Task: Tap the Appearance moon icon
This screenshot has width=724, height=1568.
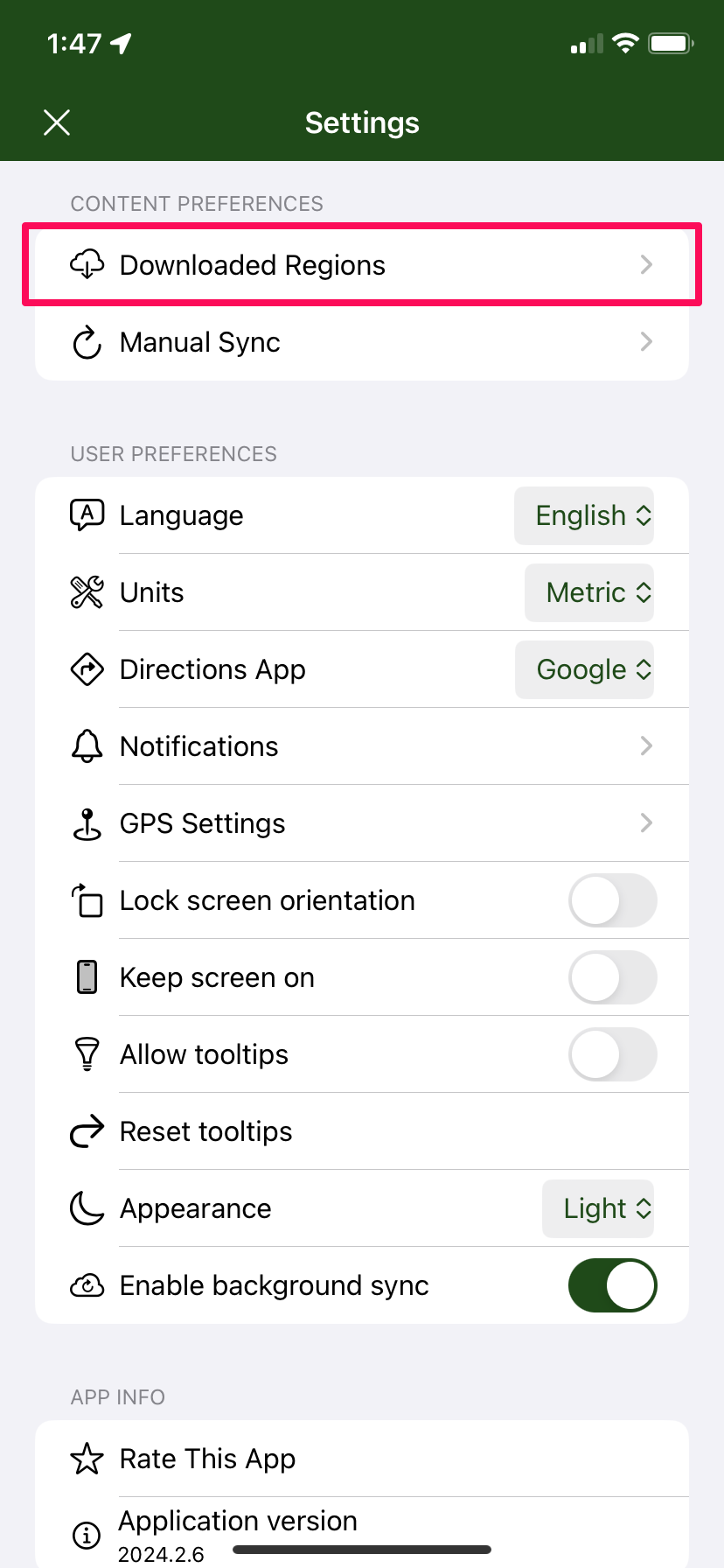Action: tap(87, 1208)
